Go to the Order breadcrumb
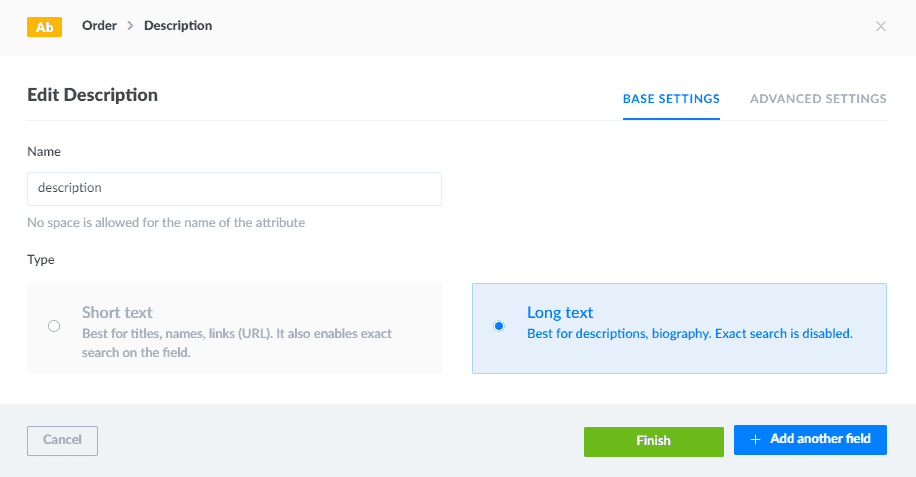916x477 pixels. click(x=99, y=26)
